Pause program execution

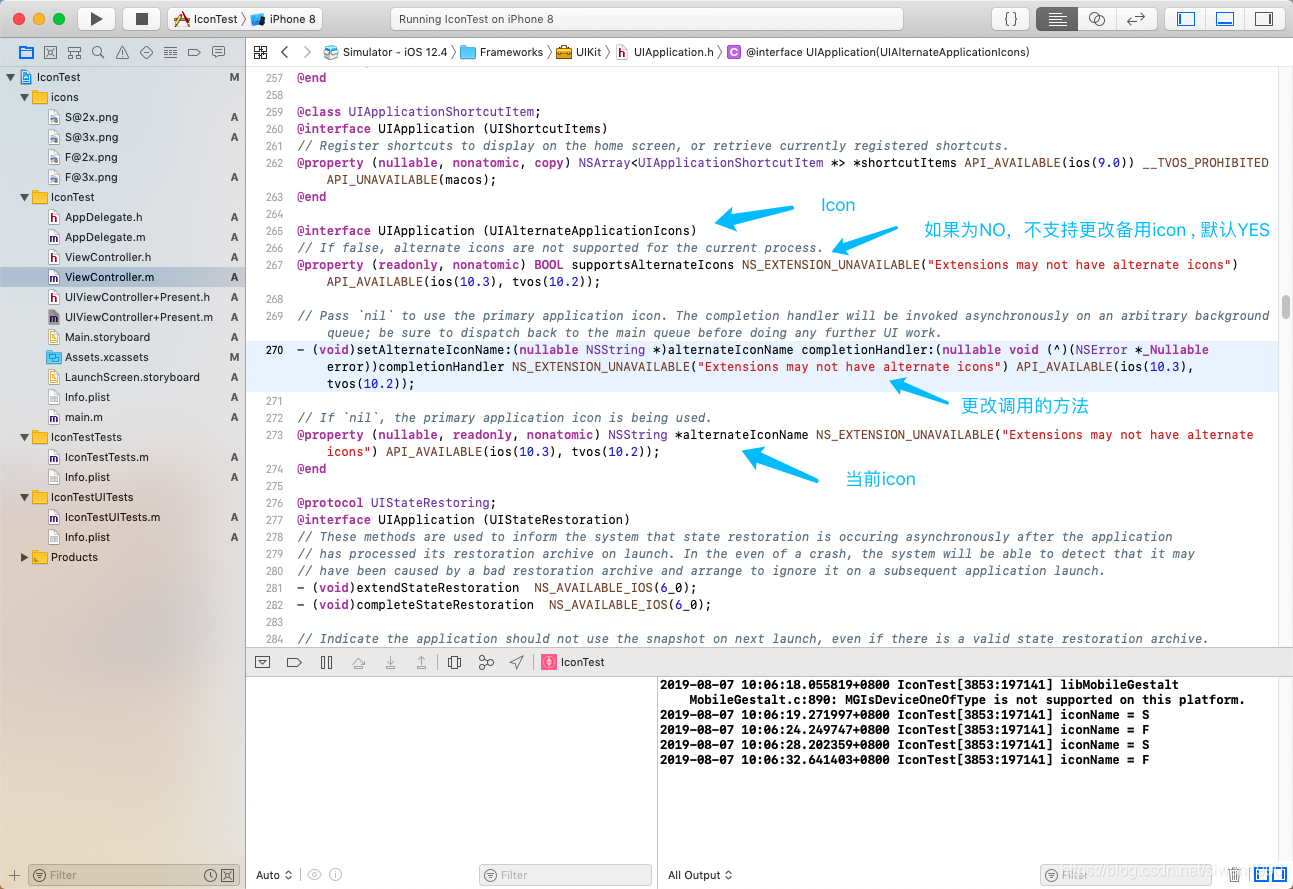click(326, 662)
